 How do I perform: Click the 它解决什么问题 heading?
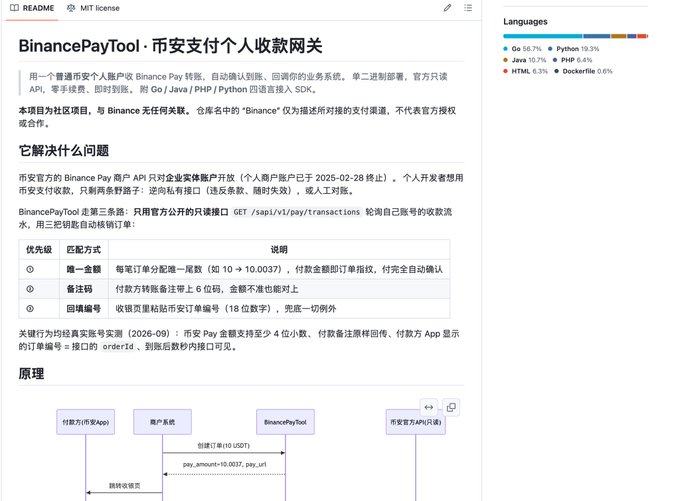64,151
